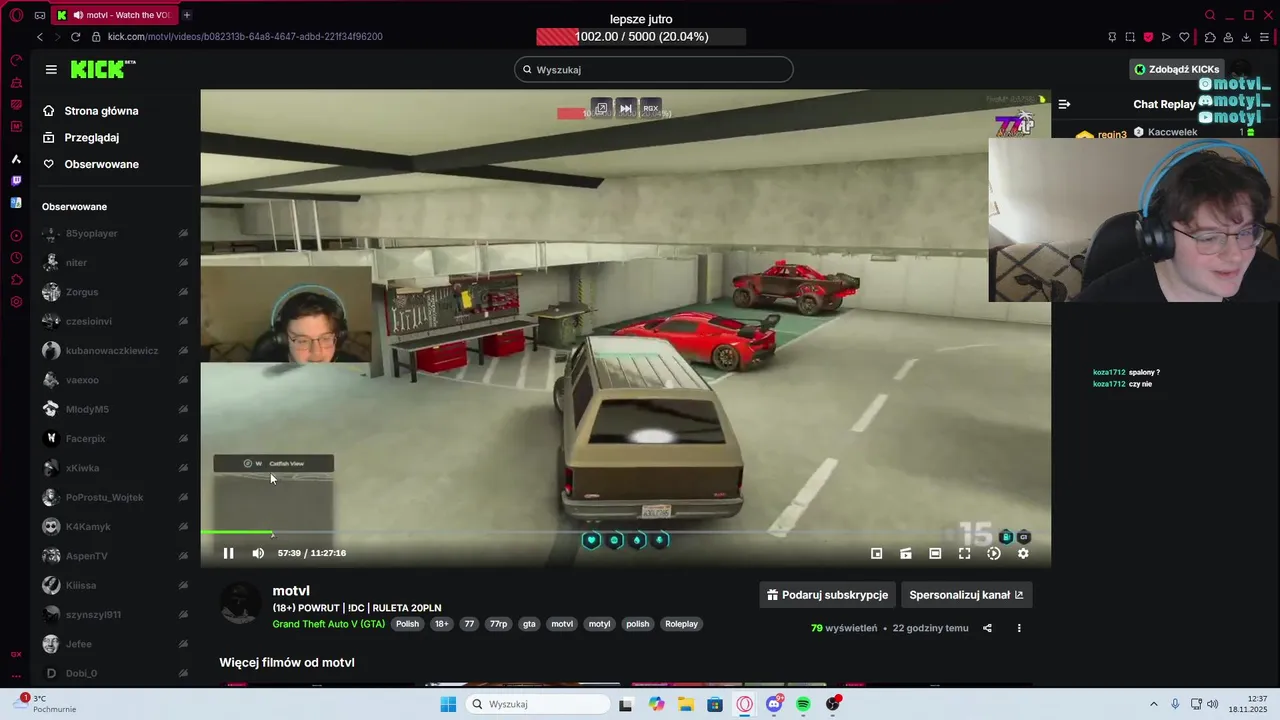Screen dimensions: 1280x720
Task: Click Spersonalizuj kanał button
Action: 966,595
